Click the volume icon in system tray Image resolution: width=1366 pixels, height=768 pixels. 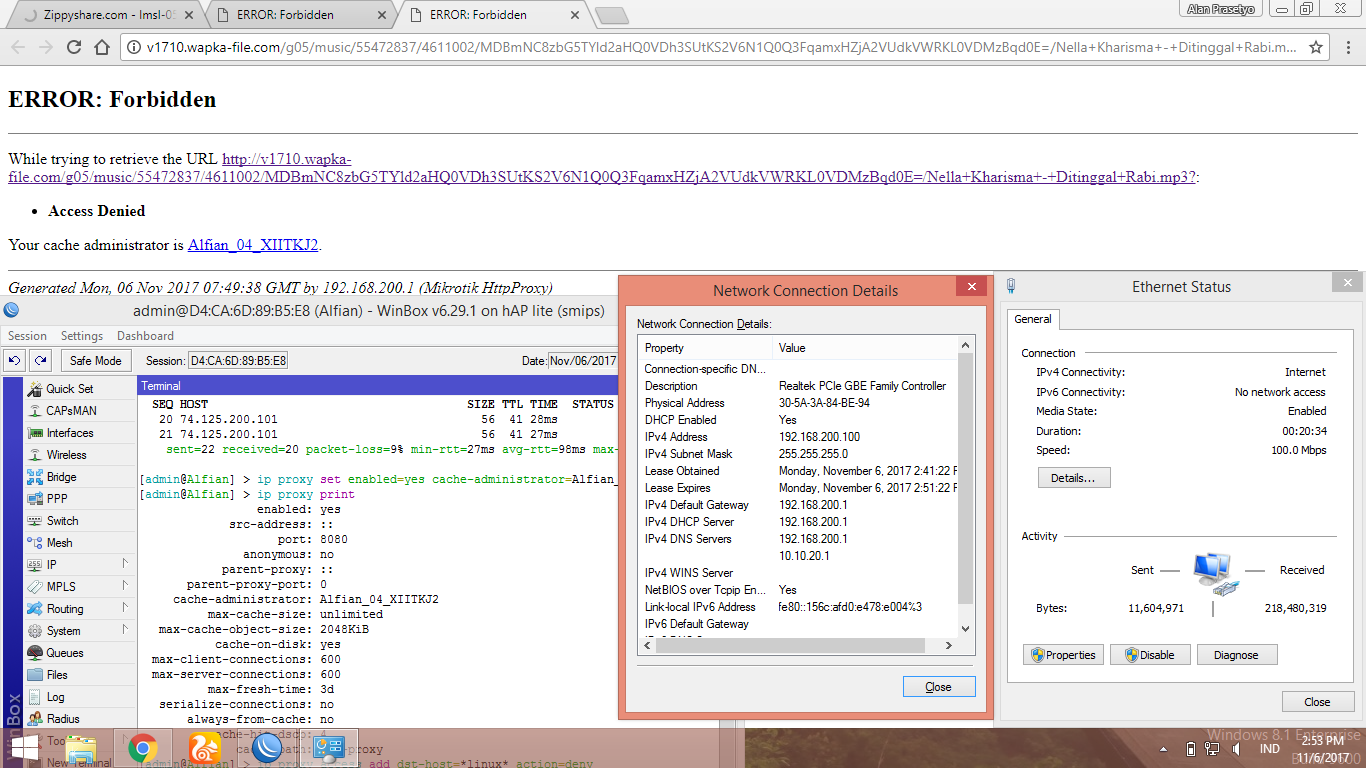[x=1238, y=749]
